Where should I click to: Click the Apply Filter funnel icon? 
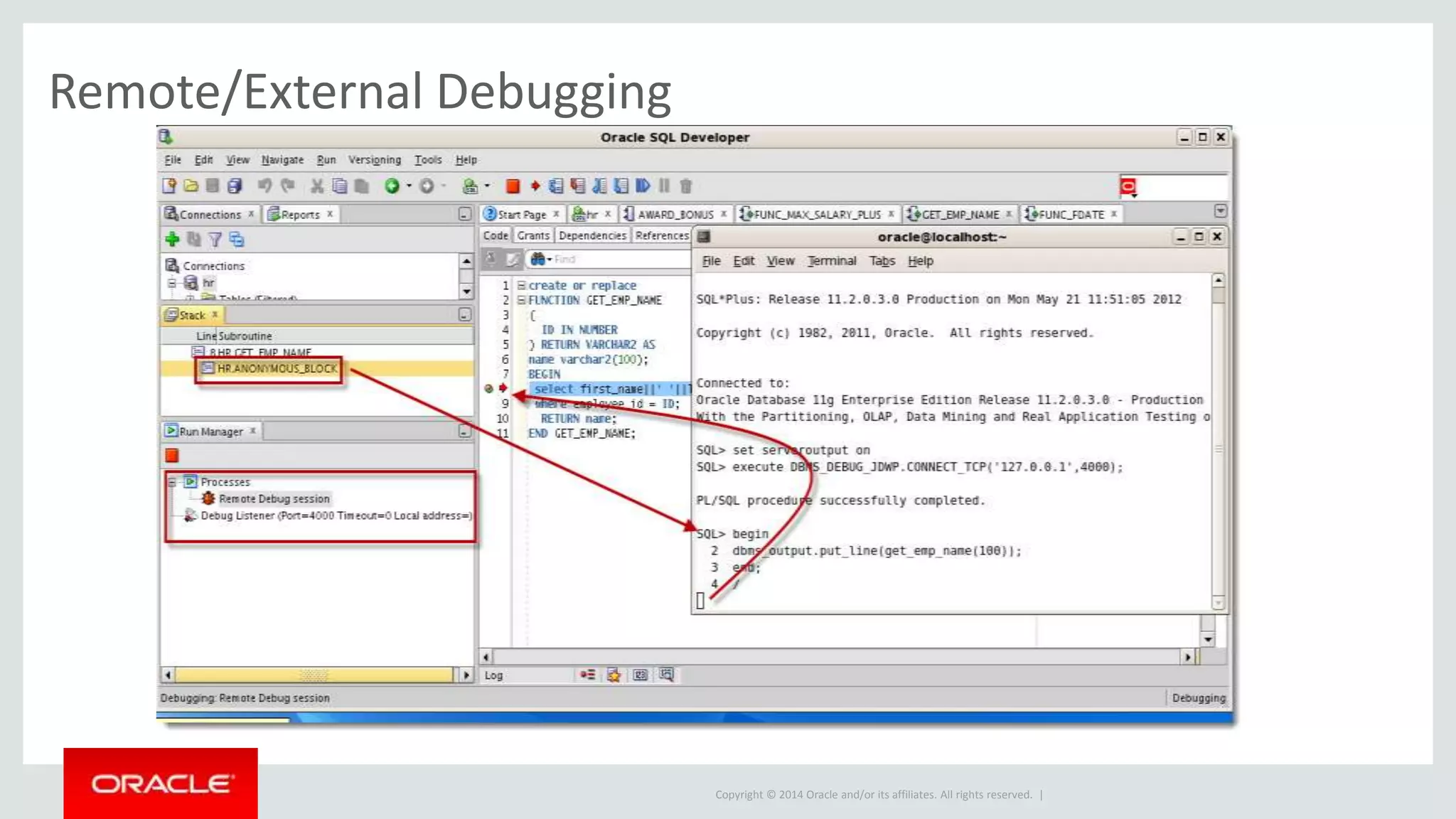[x=215, y=240]
